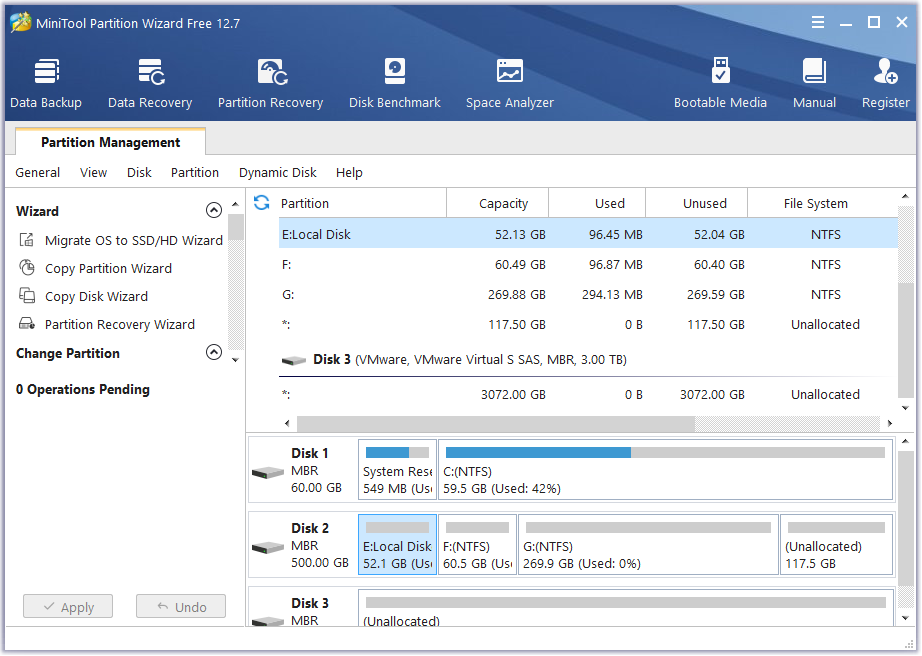Click the Disk 2 MBR 500.00 GB label
This screenshot has height=656, width=922.
(320, 545)
